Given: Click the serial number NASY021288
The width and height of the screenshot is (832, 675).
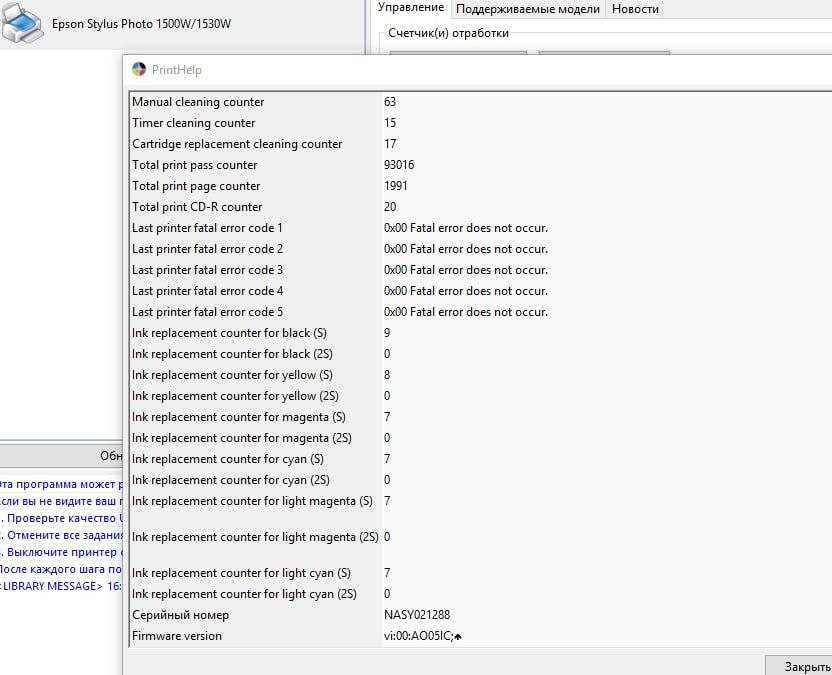Looking at the screenshot, I should click(x=417, y=615).
